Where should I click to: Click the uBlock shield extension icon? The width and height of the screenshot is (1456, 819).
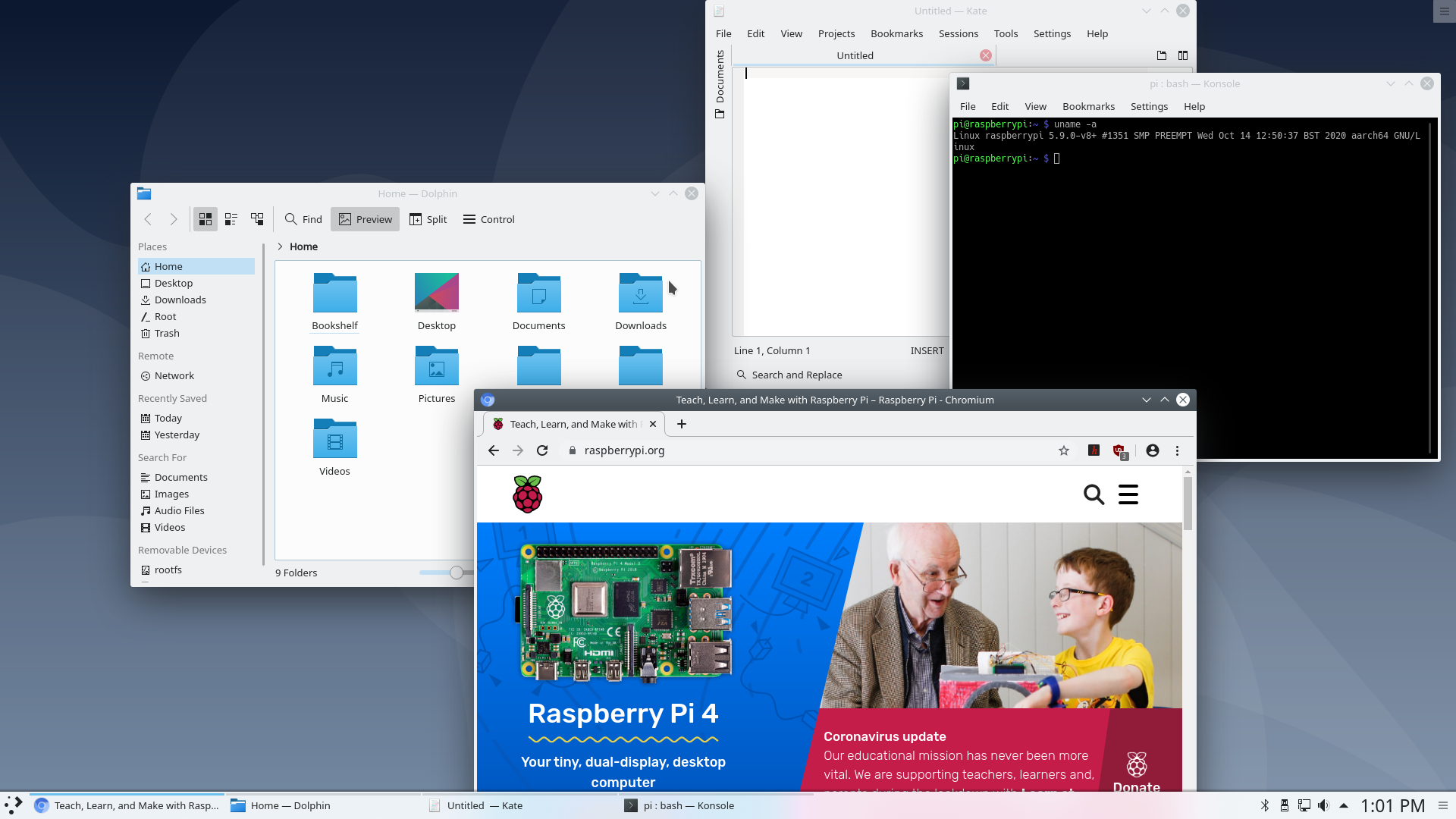point(1119,450)
